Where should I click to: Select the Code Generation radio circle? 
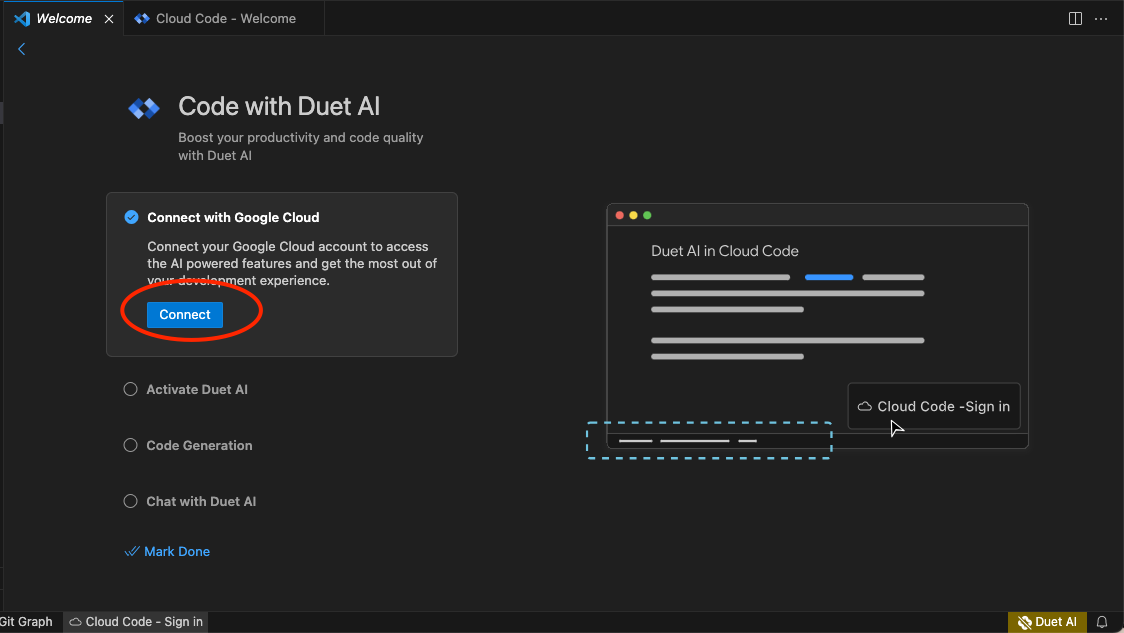(130, 445)
